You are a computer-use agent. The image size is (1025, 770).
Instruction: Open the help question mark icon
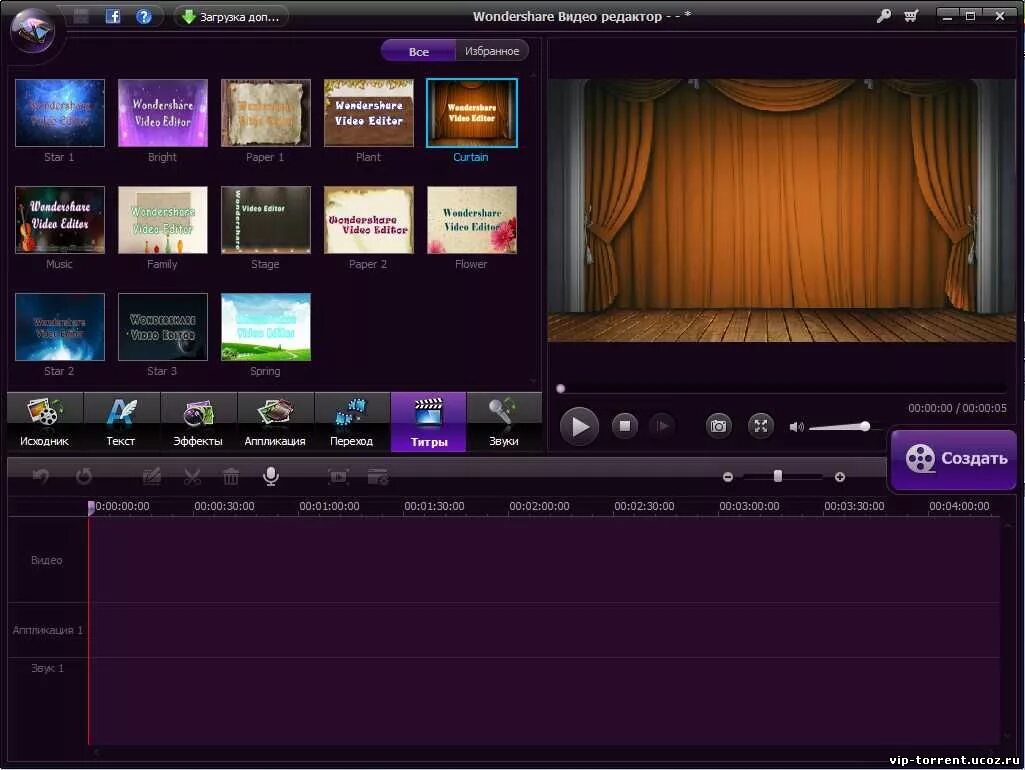click(x=144, y=16)
